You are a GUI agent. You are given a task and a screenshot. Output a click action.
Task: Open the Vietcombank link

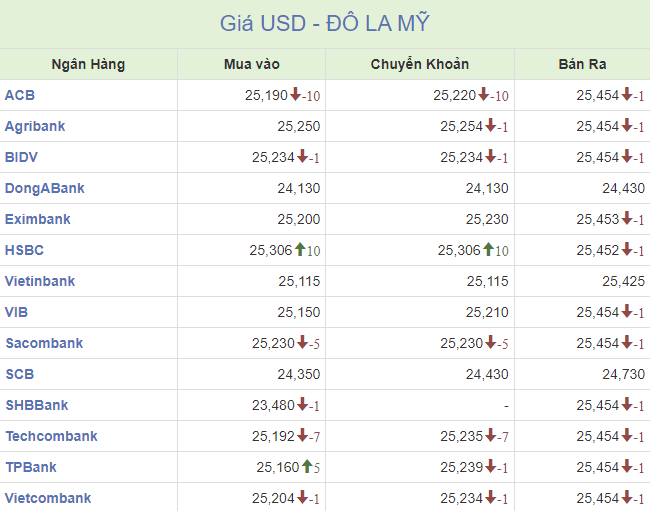[48, 498]
